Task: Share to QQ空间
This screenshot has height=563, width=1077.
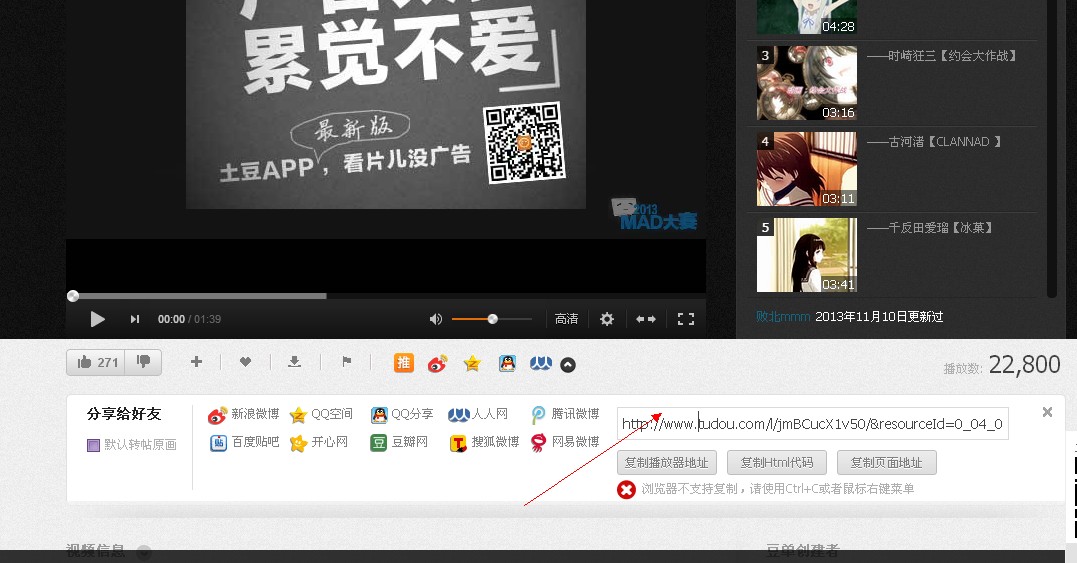Action: click(x=321, y=415)
